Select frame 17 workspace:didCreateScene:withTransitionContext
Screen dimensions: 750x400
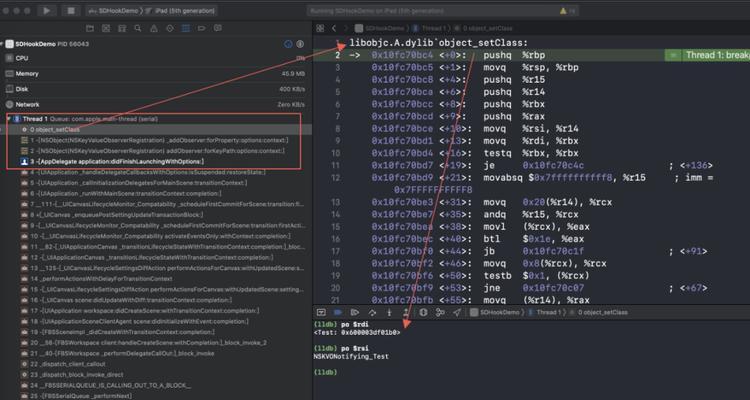156,311
